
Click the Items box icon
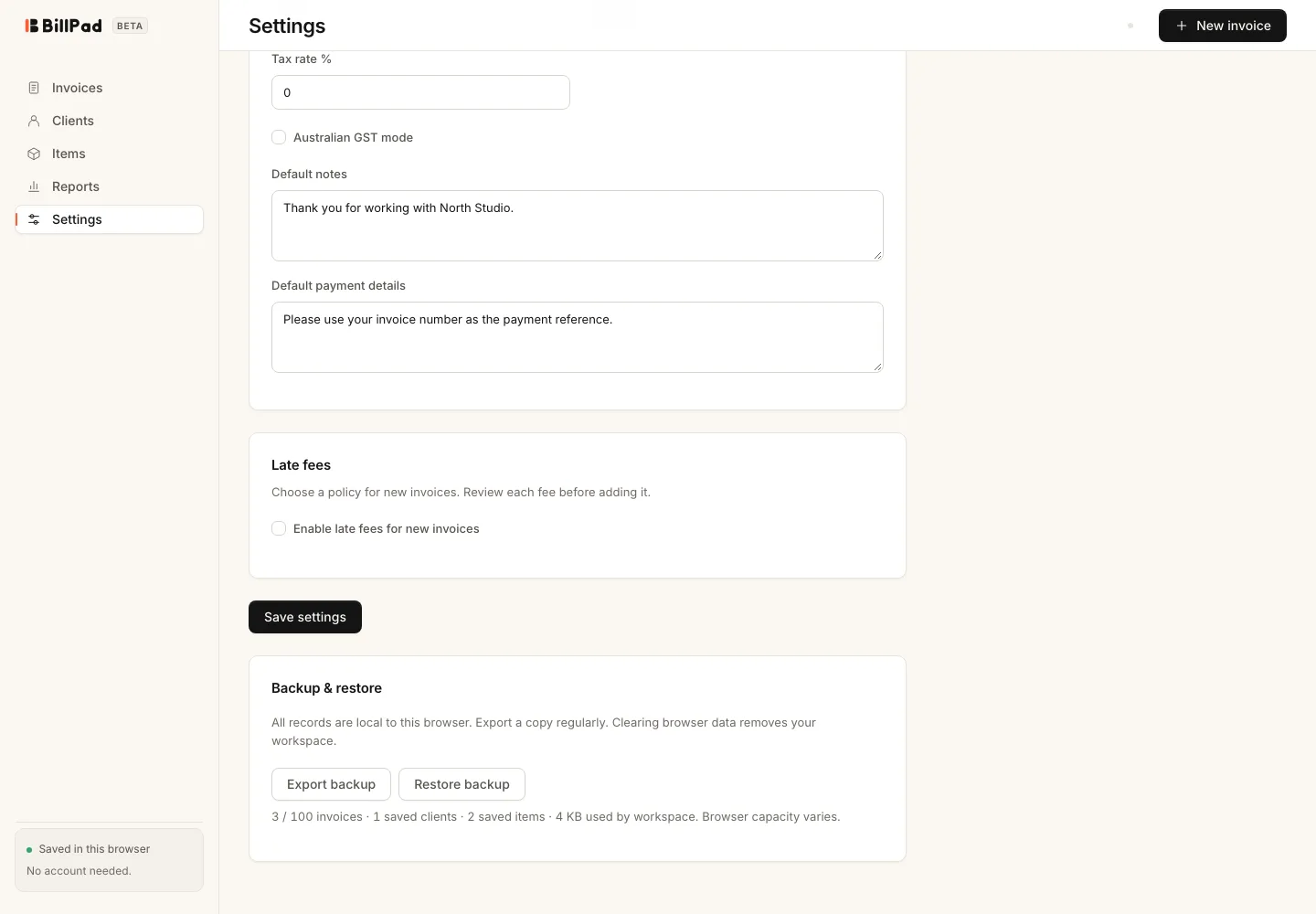pyautogui.click(x=34, y=154)
